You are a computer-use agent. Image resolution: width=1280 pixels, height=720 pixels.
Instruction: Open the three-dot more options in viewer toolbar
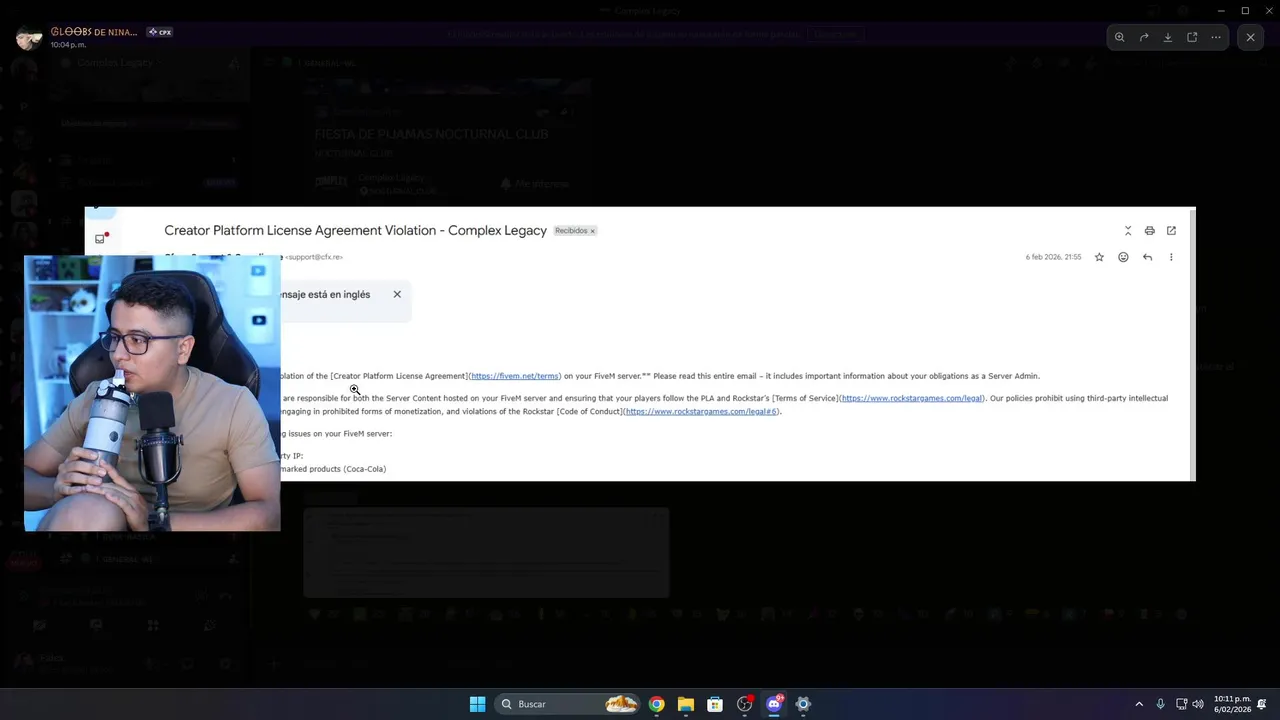point(1216,37)
